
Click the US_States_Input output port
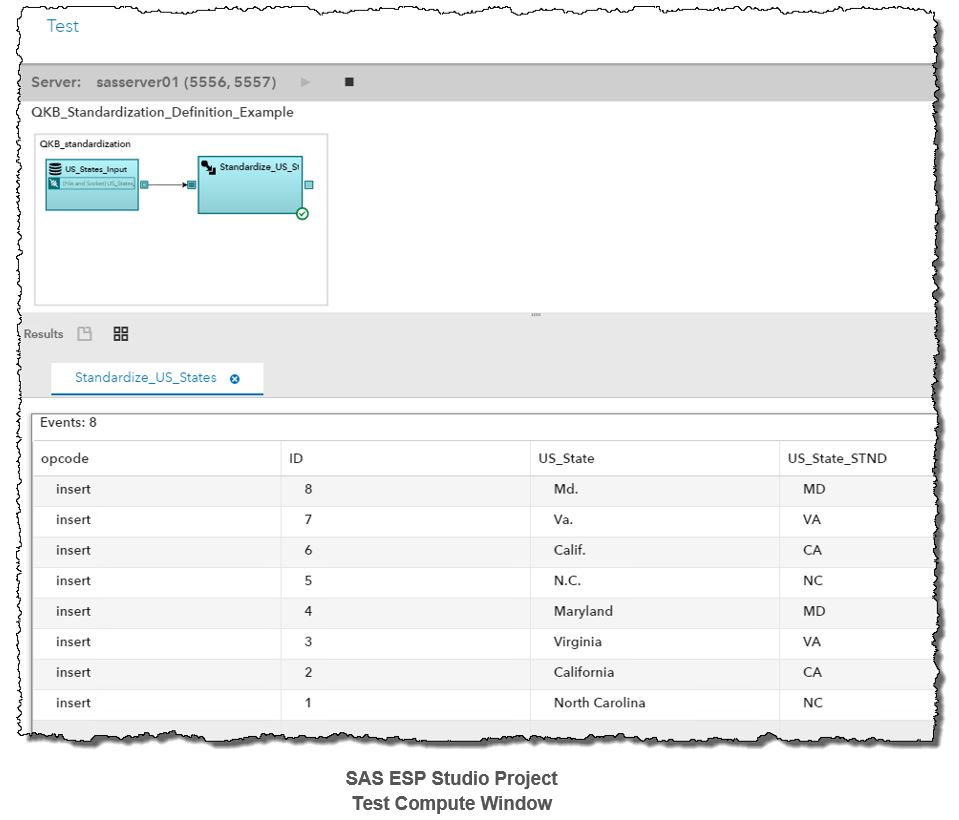(x=144, y=184)
